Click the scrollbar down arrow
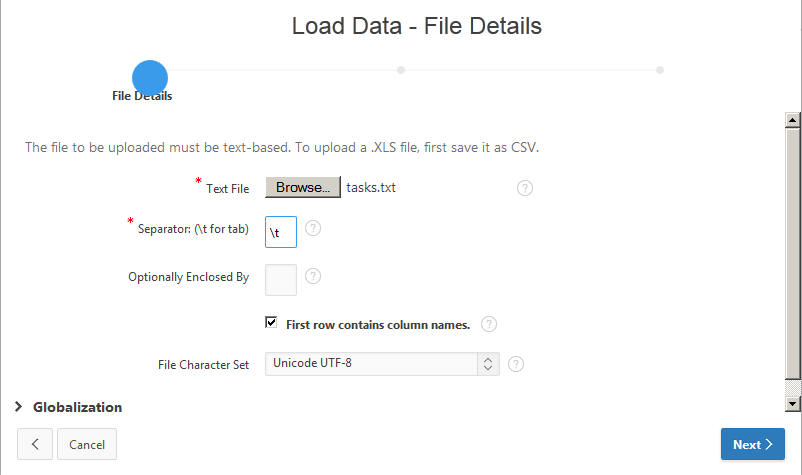 pos(793,403)
